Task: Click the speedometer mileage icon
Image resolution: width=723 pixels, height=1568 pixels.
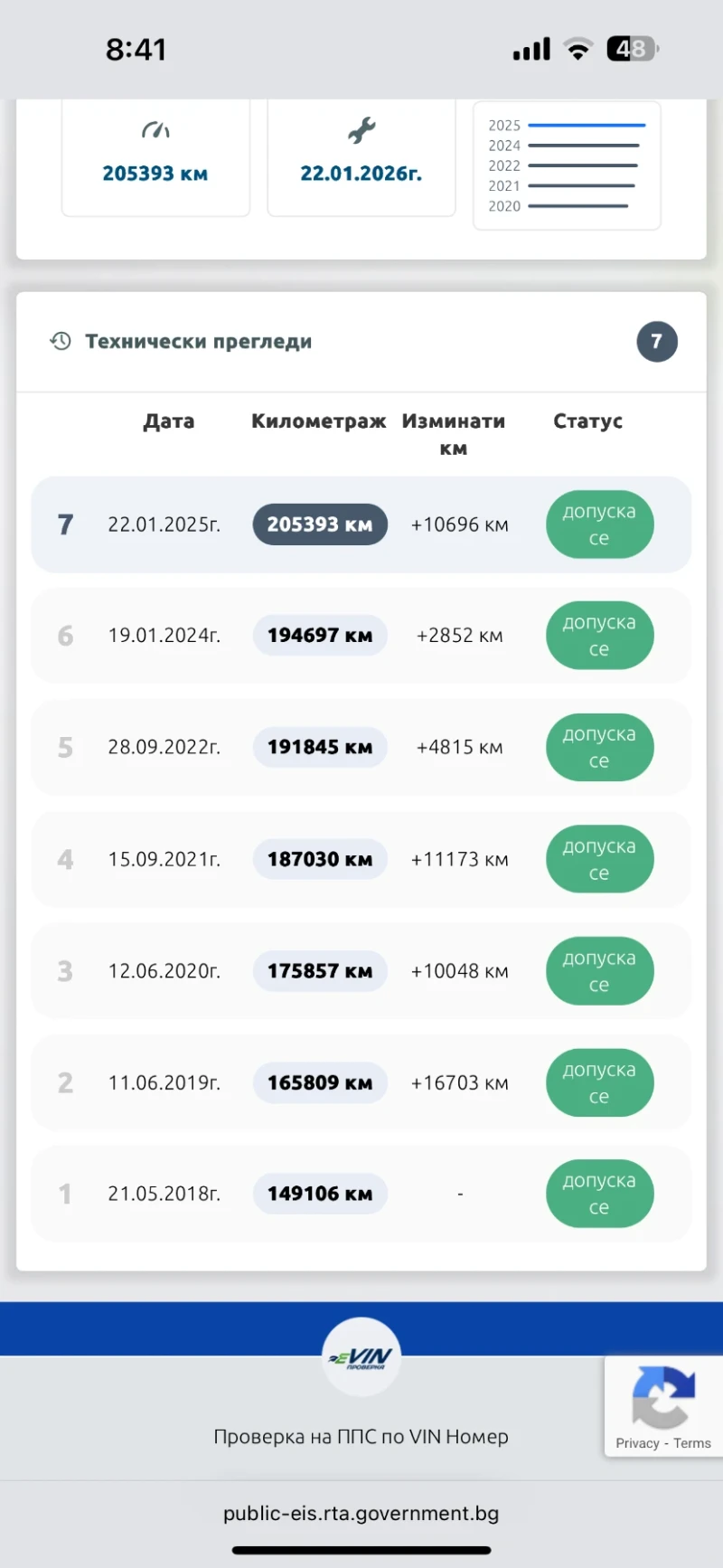Action: (x=155, y=131)
